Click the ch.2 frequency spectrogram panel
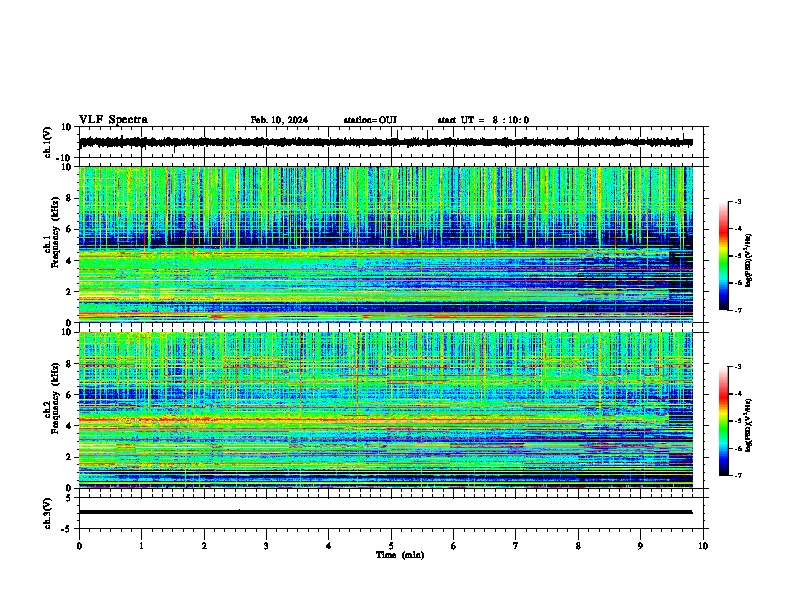 (393, 410)
